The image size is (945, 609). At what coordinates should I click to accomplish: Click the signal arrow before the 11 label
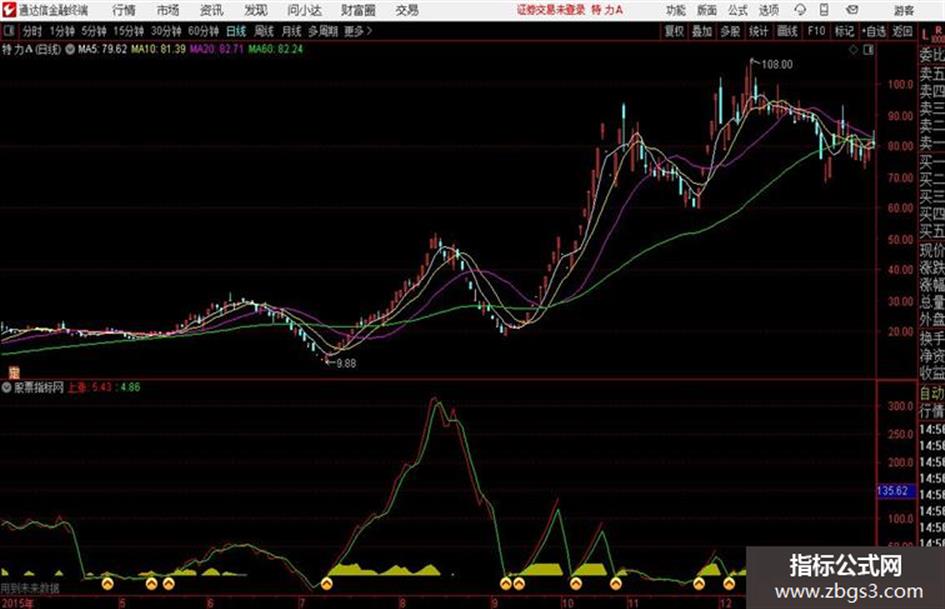tap(615, 583)
